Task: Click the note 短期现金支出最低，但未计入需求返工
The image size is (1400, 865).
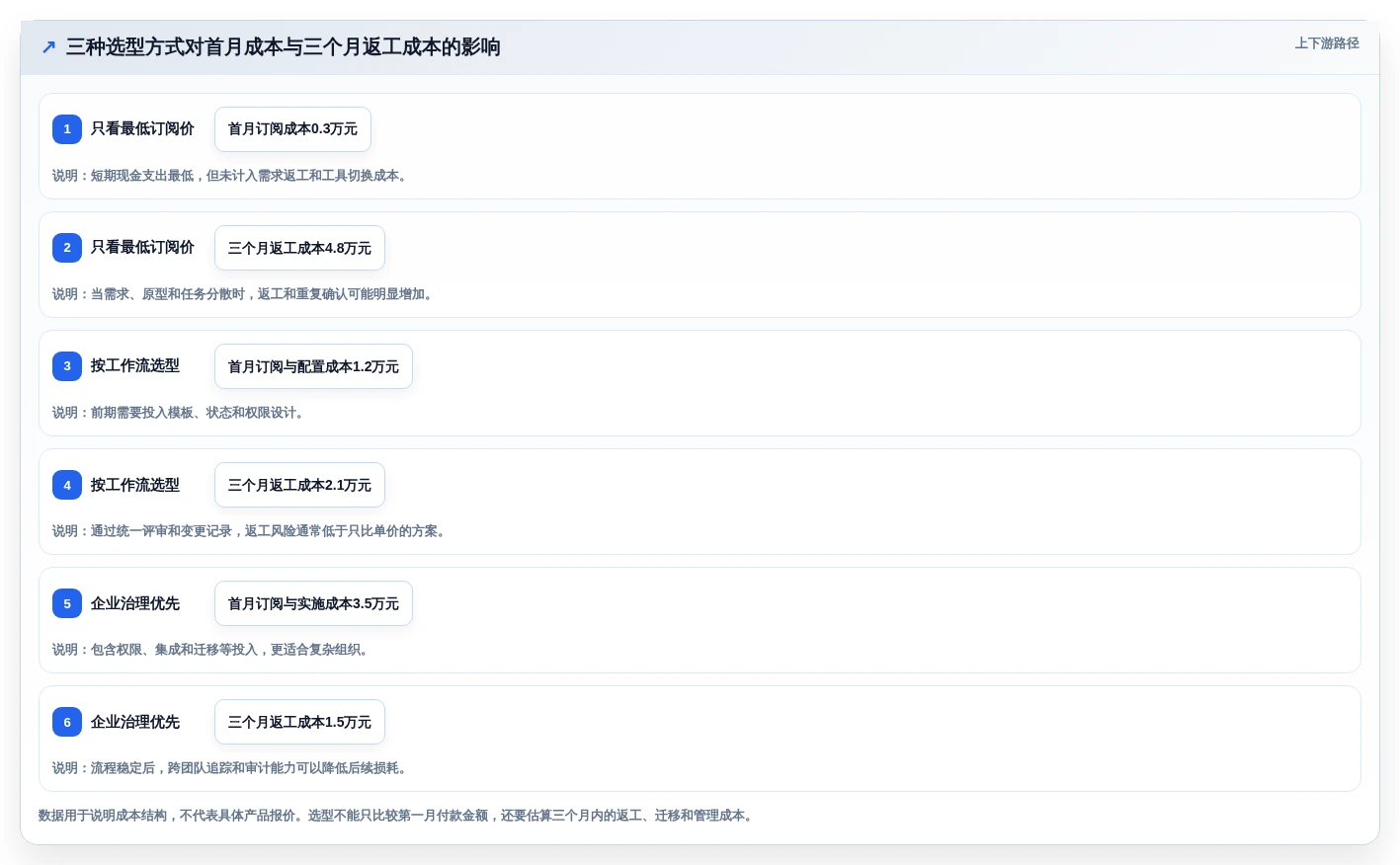Action: [x=231, y=176]
